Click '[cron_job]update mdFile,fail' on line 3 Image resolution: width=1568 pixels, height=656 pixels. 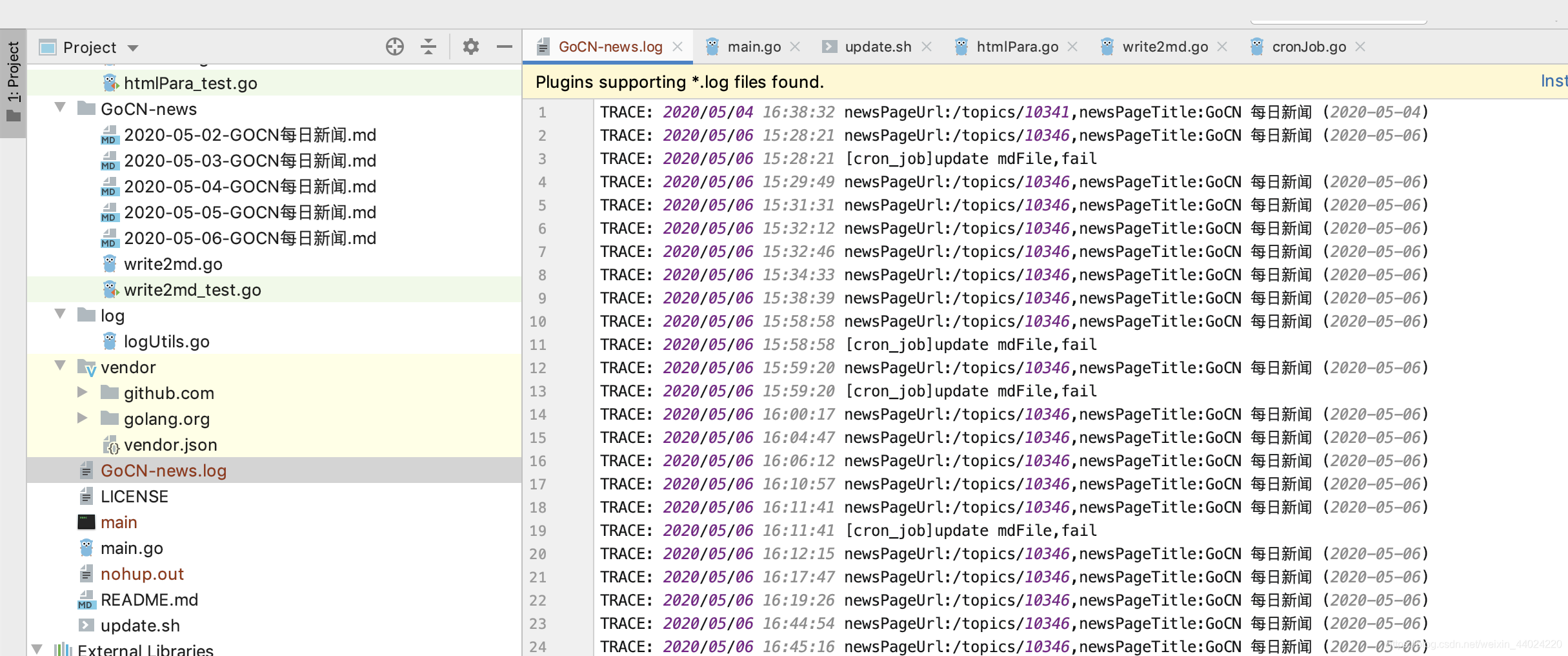[971, 159]
